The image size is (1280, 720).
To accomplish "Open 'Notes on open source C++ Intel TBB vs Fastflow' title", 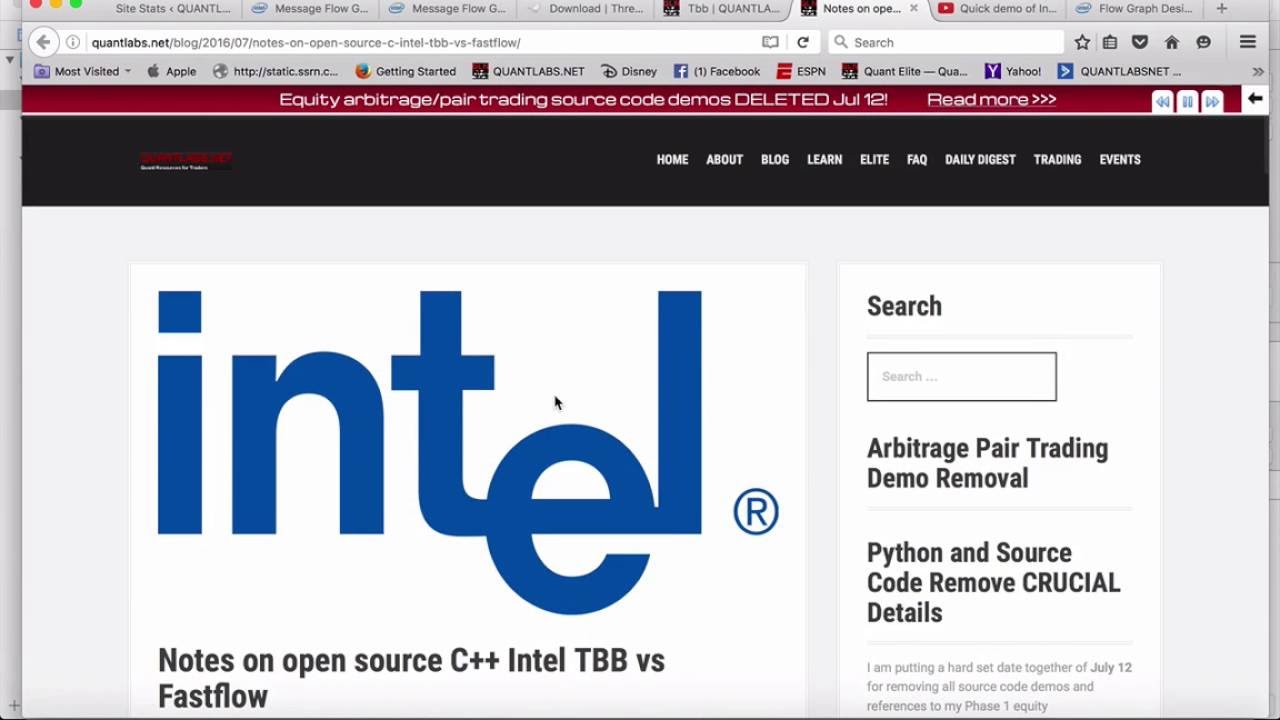I will pos(411,678).
